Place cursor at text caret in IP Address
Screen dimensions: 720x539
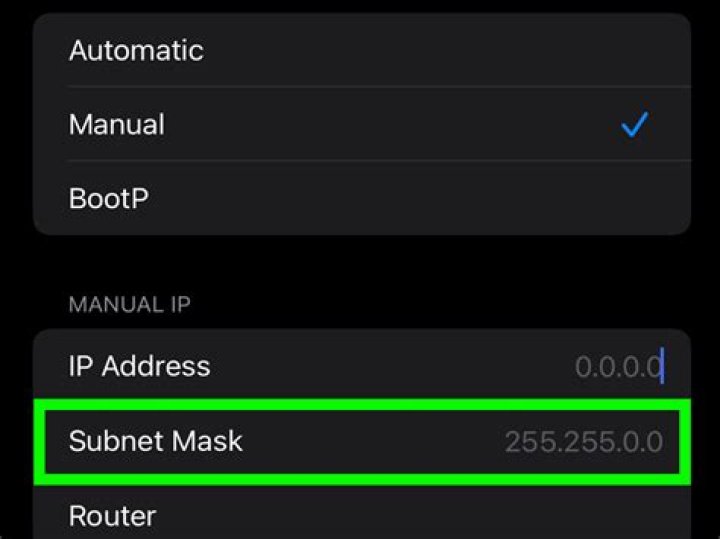pyautogui.click(x=662, y=366)
